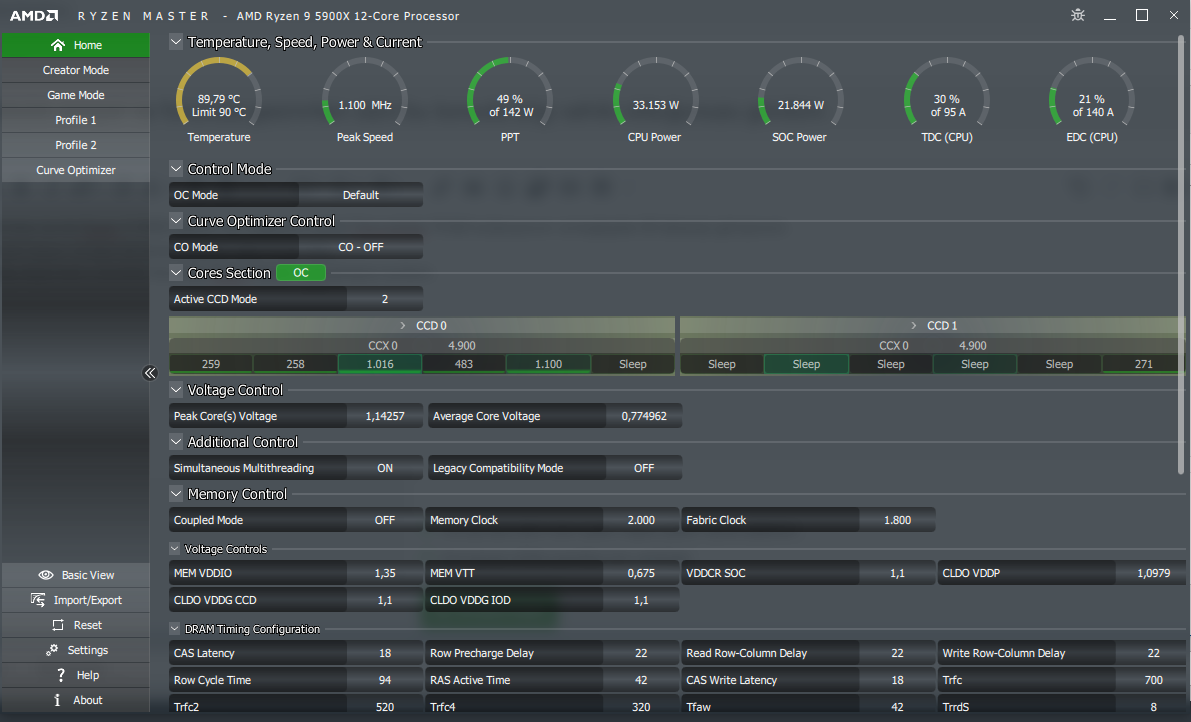1191x722 pixels.
Task: Expand the CCD 0 chevron
Action: (403, 325)
